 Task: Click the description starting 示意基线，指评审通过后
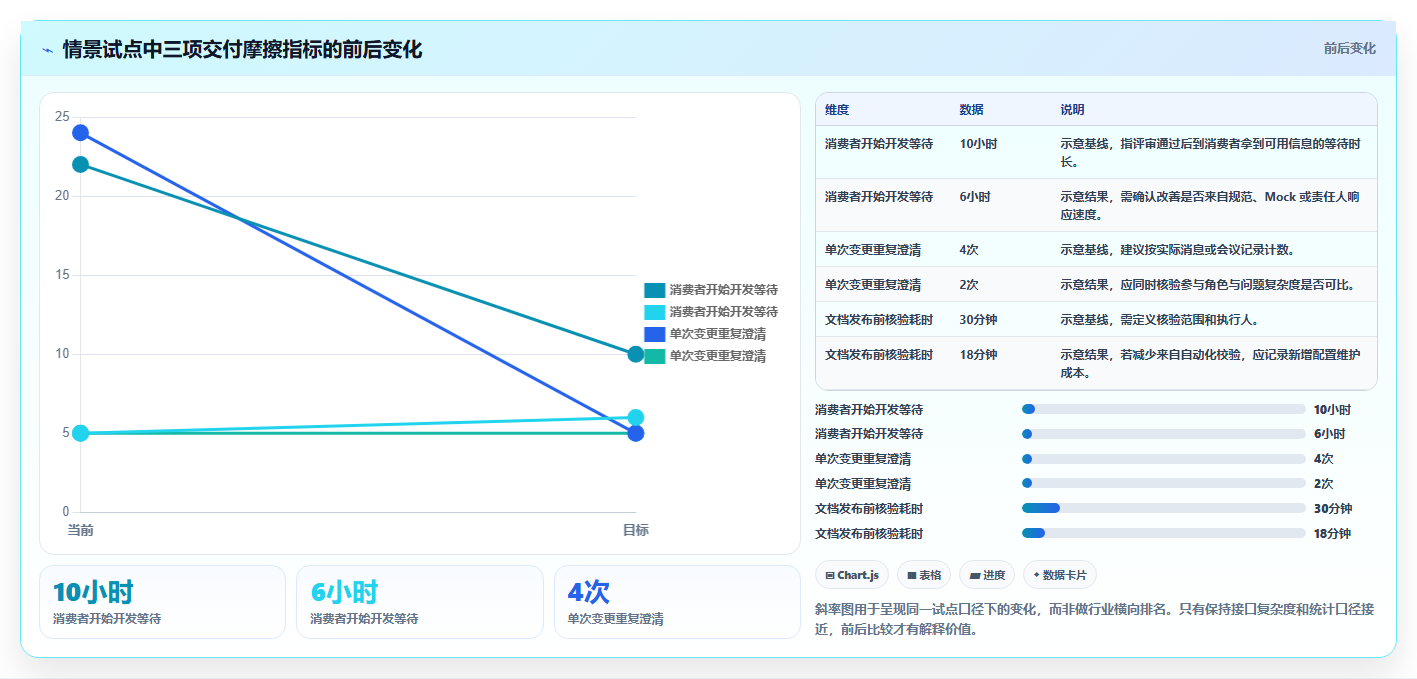click(1210, 153)
